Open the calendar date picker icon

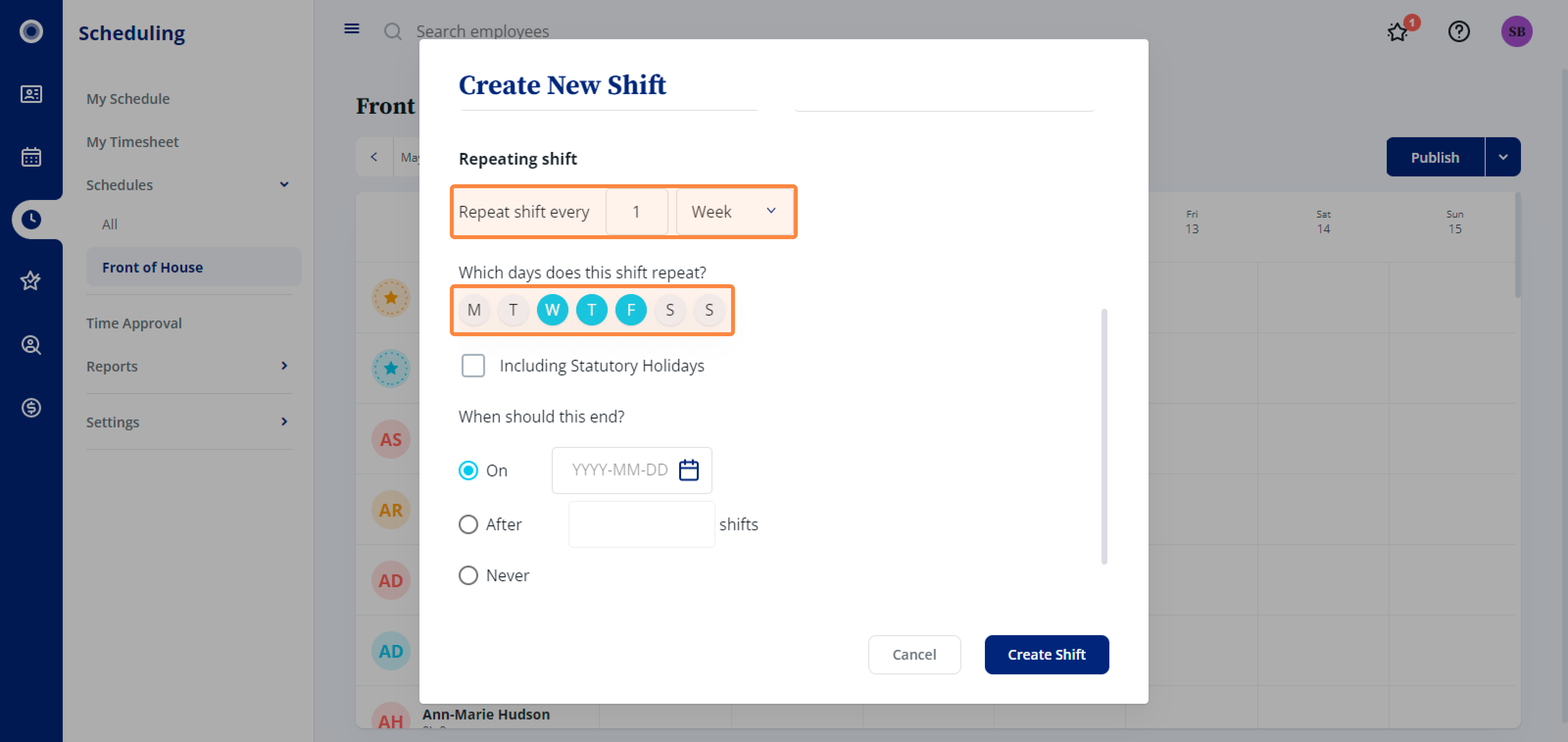click(x=688, y=470)
